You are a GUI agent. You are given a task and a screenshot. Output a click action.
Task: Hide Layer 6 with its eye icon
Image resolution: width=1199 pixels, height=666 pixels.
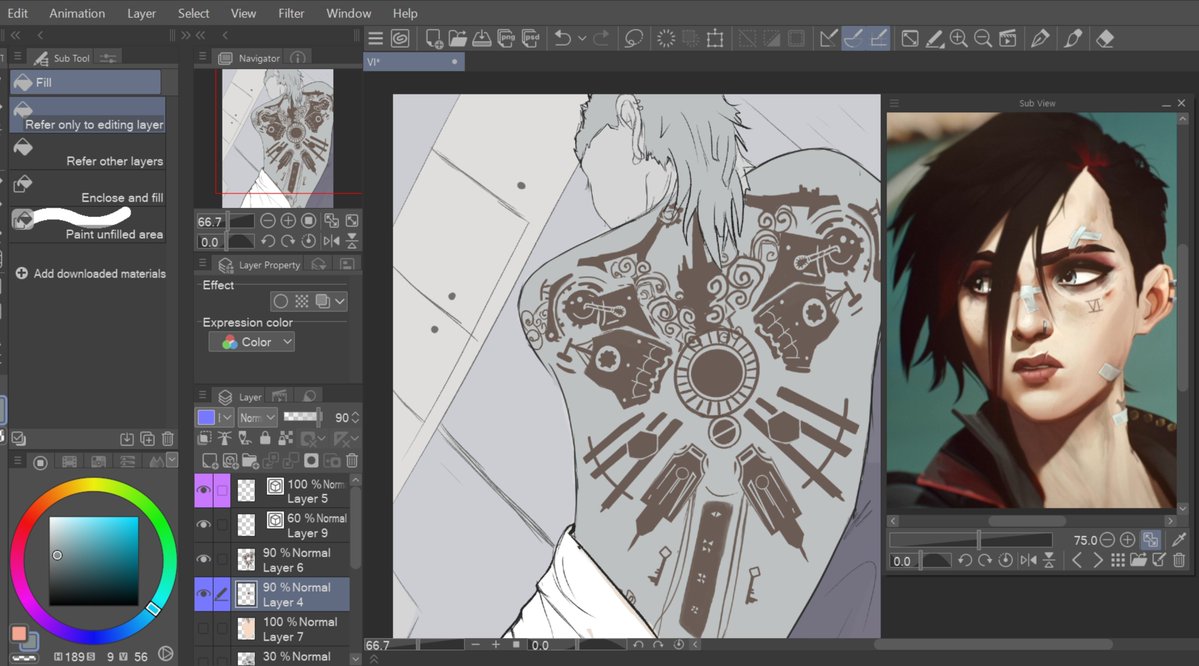click(x=203, y=559)
